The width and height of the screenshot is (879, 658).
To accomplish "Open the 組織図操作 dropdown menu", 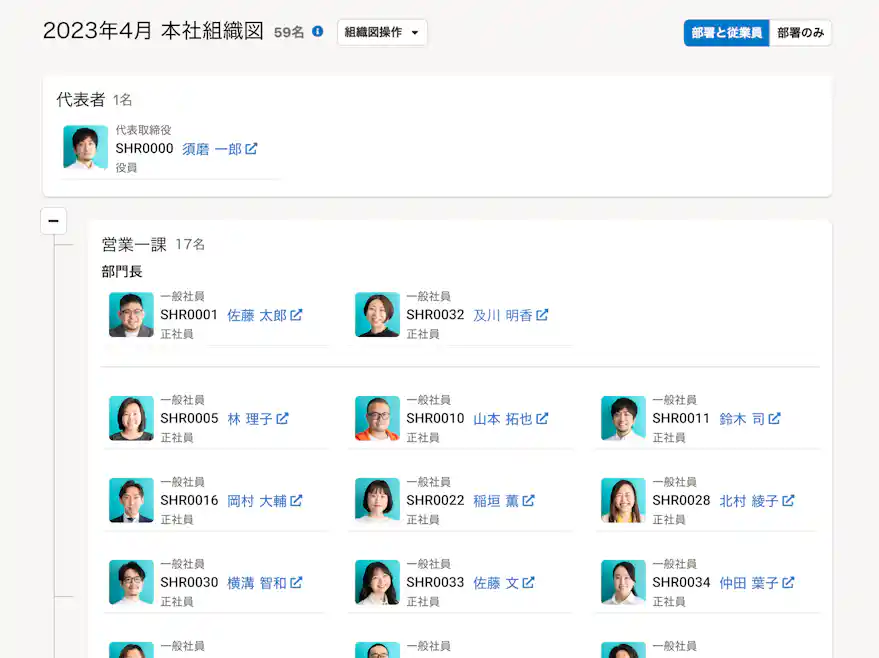I will pyautogui.click(x=382, y=33).
